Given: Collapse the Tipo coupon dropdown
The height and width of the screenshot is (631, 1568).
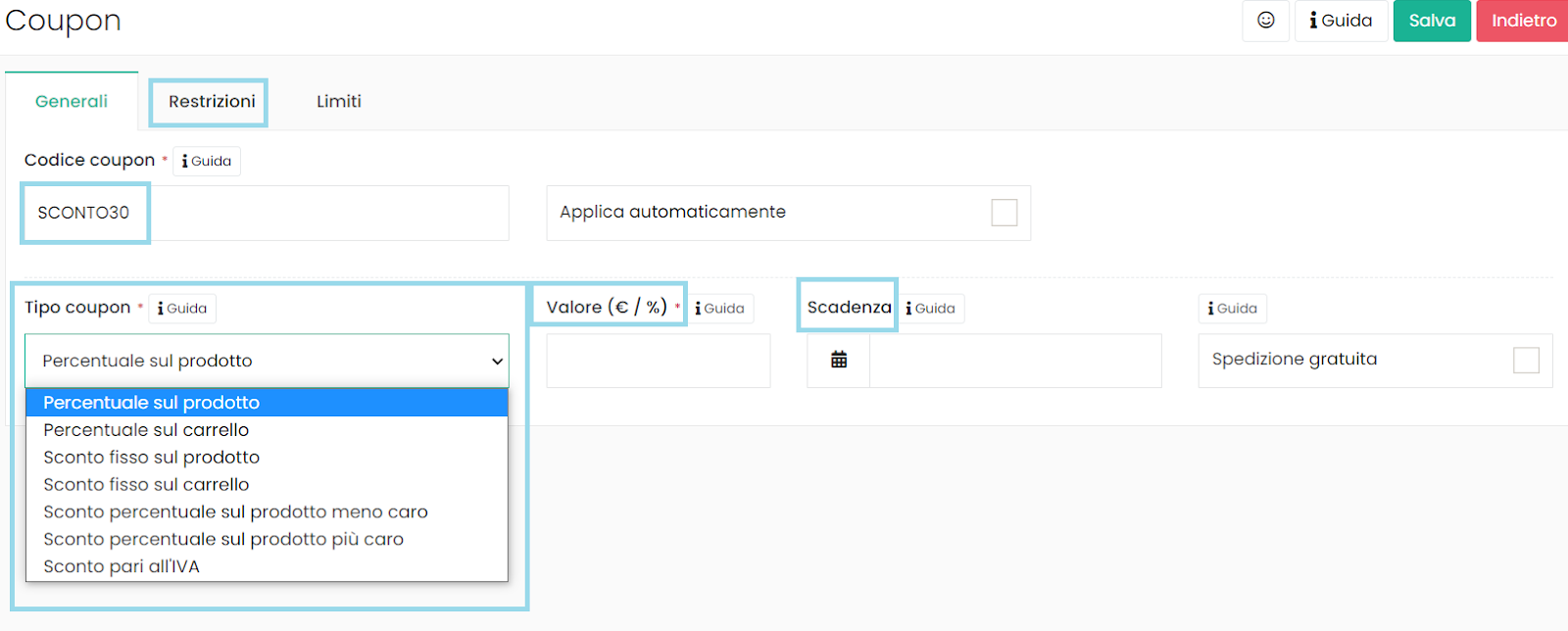Looking at the screenshot, I should (267, 361).
